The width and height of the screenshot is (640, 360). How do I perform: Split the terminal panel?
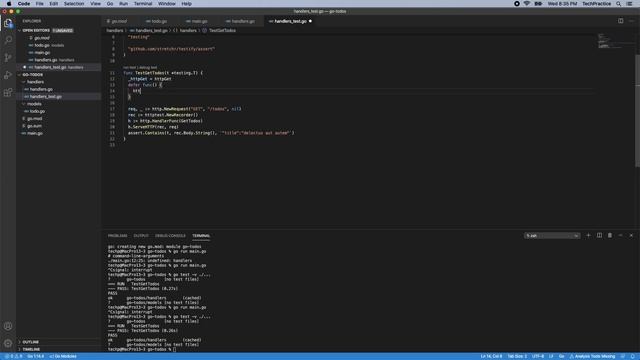click(x=599, y=236)
